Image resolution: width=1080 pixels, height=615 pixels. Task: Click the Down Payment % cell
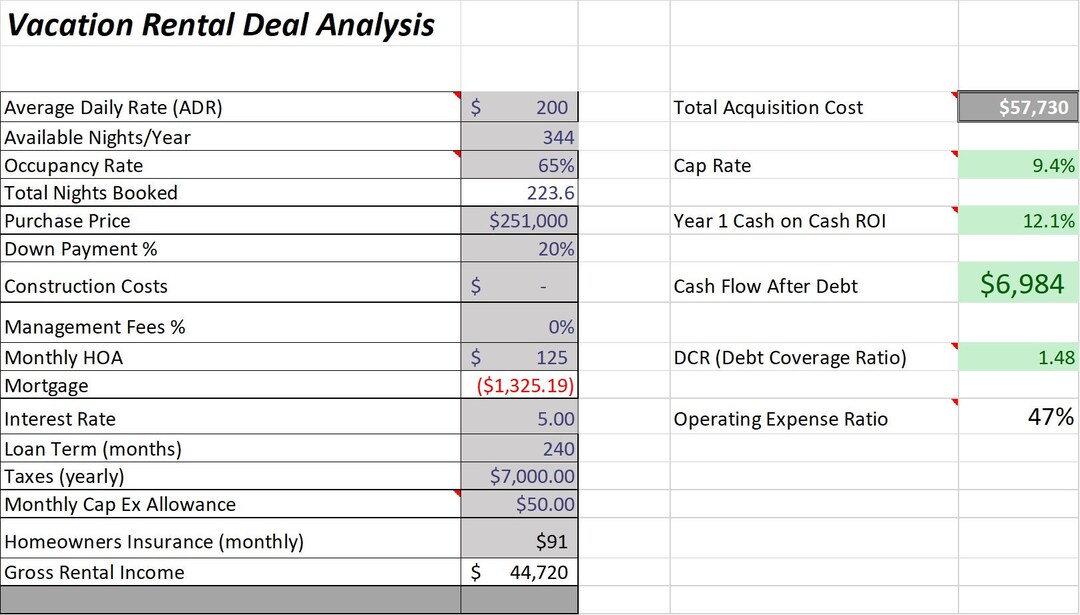519,248
